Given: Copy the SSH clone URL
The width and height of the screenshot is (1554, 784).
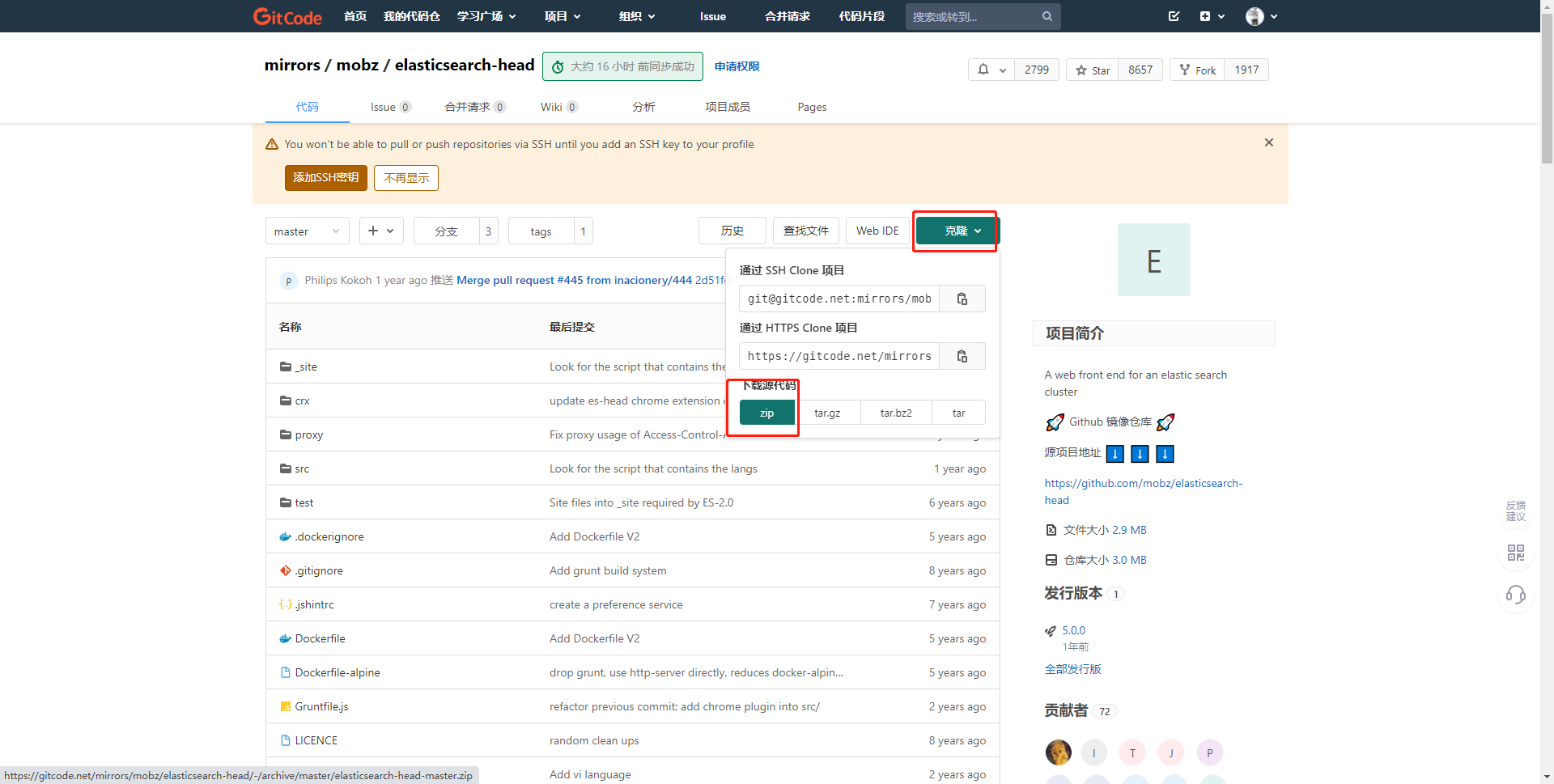Looking at the screenshot, I should click(962, 299).
